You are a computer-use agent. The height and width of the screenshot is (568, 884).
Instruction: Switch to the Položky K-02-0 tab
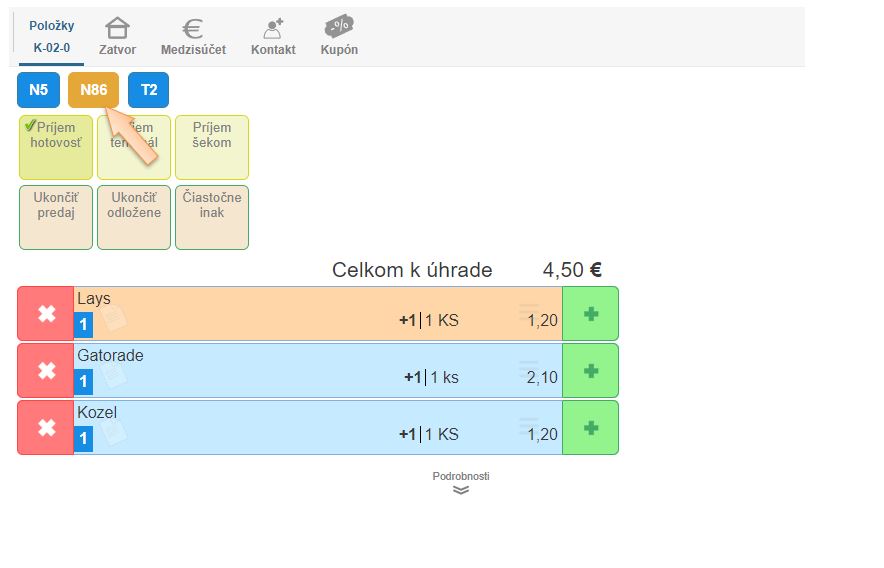[x=52, y=36]
